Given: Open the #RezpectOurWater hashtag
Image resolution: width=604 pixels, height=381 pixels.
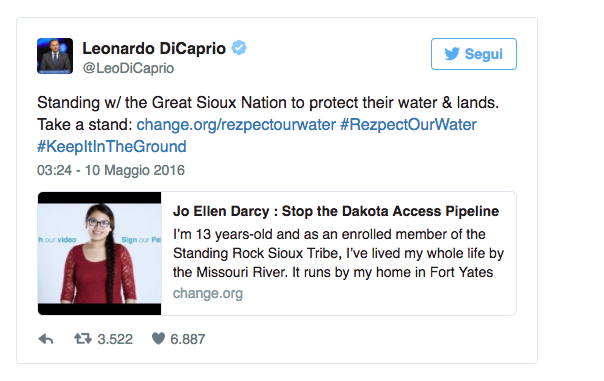Looking at the screenshot, I should pos(408,125).
